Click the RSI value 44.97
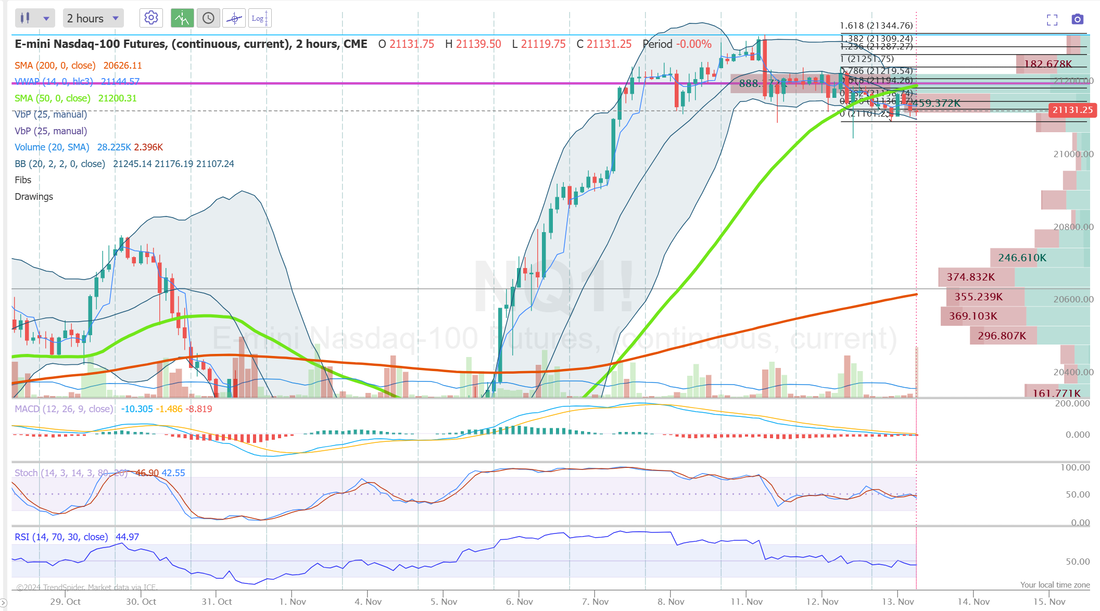Image resolution: width=1100 pixels, height=611 pixels. pos(128,537)
